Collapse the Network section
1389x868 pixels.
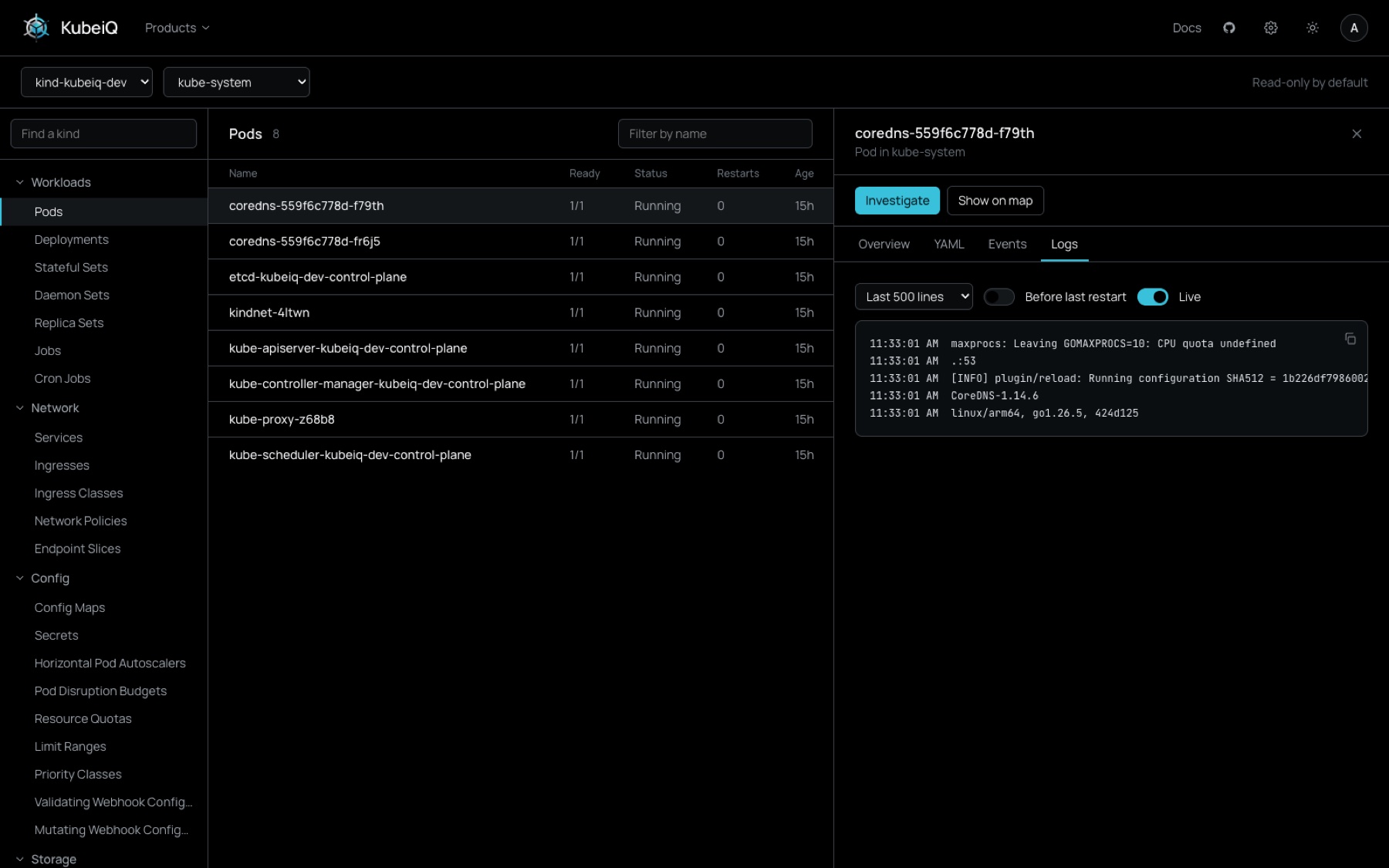[47, 408]
